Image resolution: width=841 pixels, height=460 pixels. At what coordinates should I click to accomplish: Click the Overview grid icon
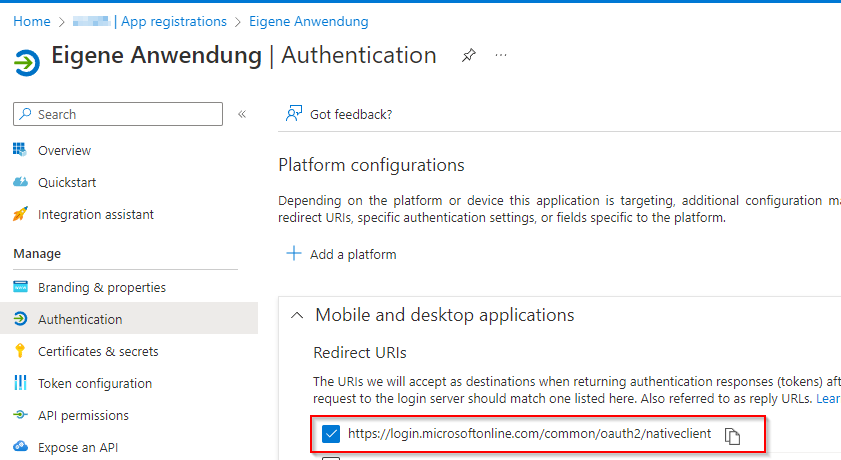click(x=20, y=150)
